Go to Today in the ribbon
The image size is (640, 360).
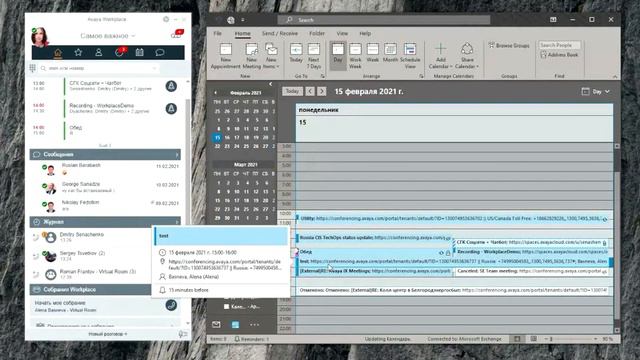pos(296,53)
